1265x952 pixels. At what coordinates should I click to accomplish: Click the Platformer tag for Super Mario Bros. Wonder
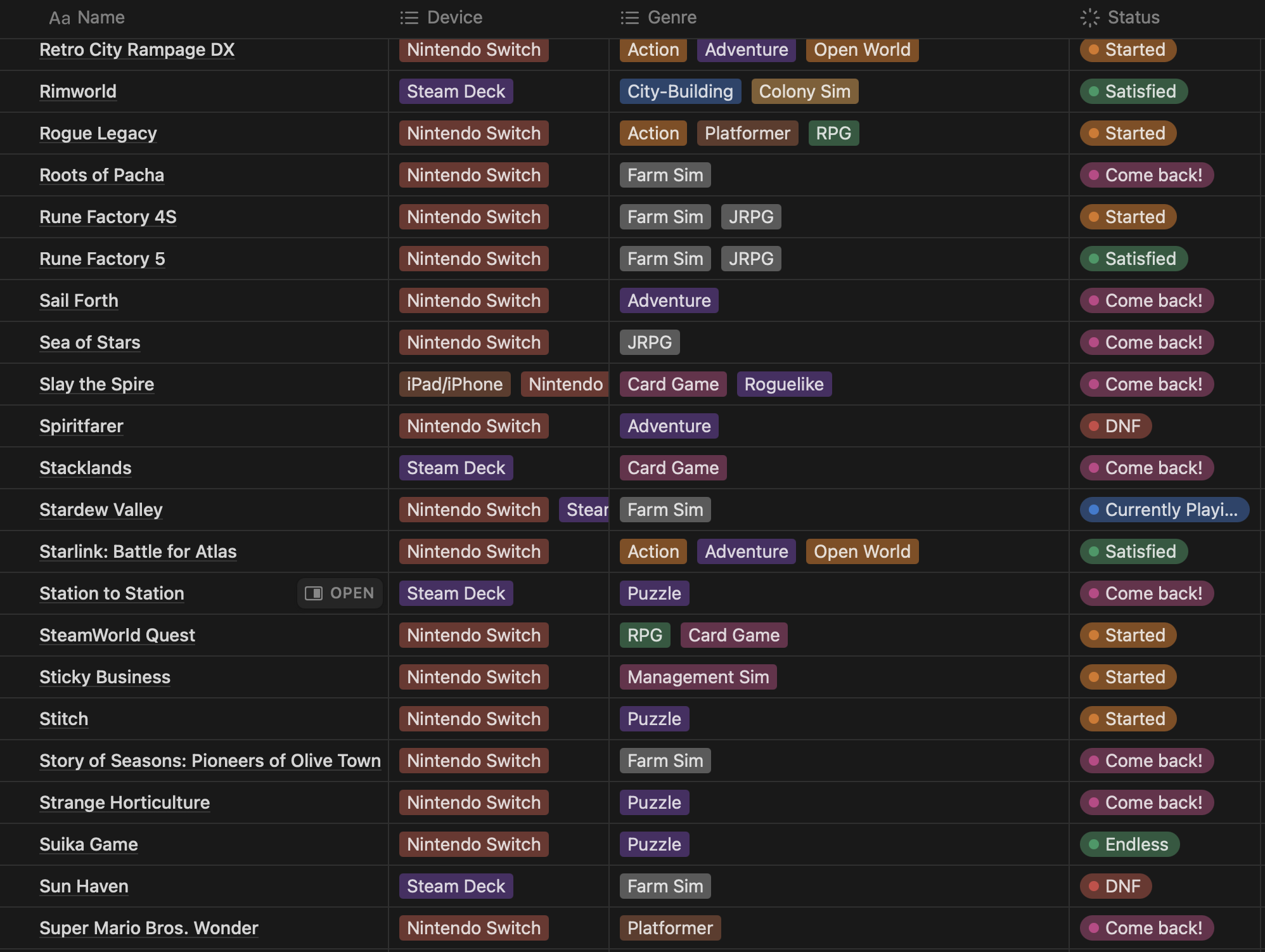pos(670,928)
